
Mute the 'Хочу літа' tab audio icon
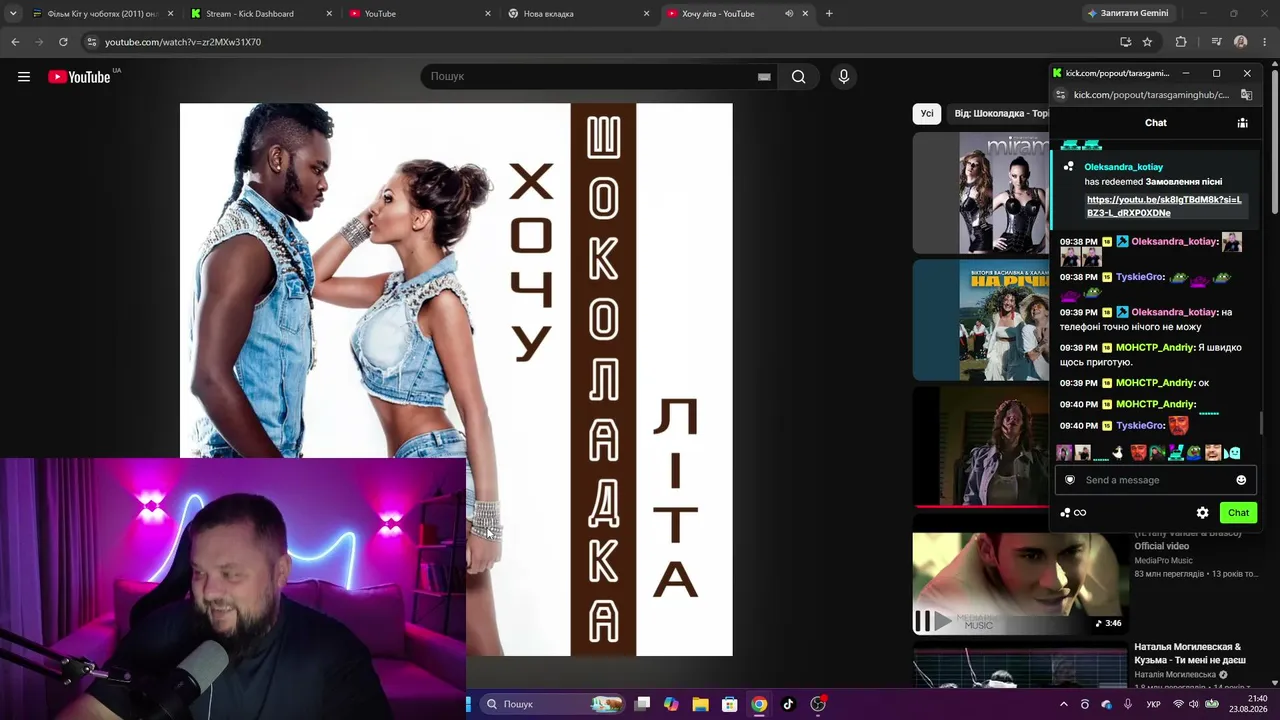click(789, 14)
